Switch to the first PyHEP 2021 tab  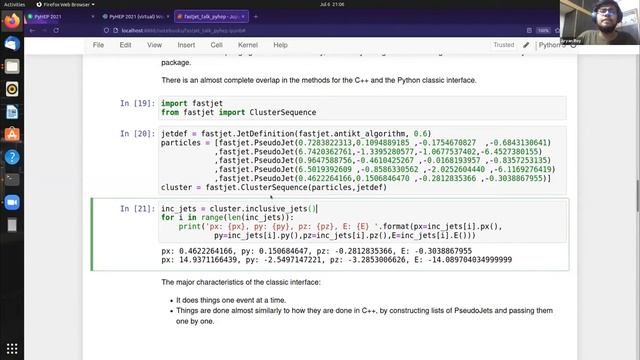point(61,17)
